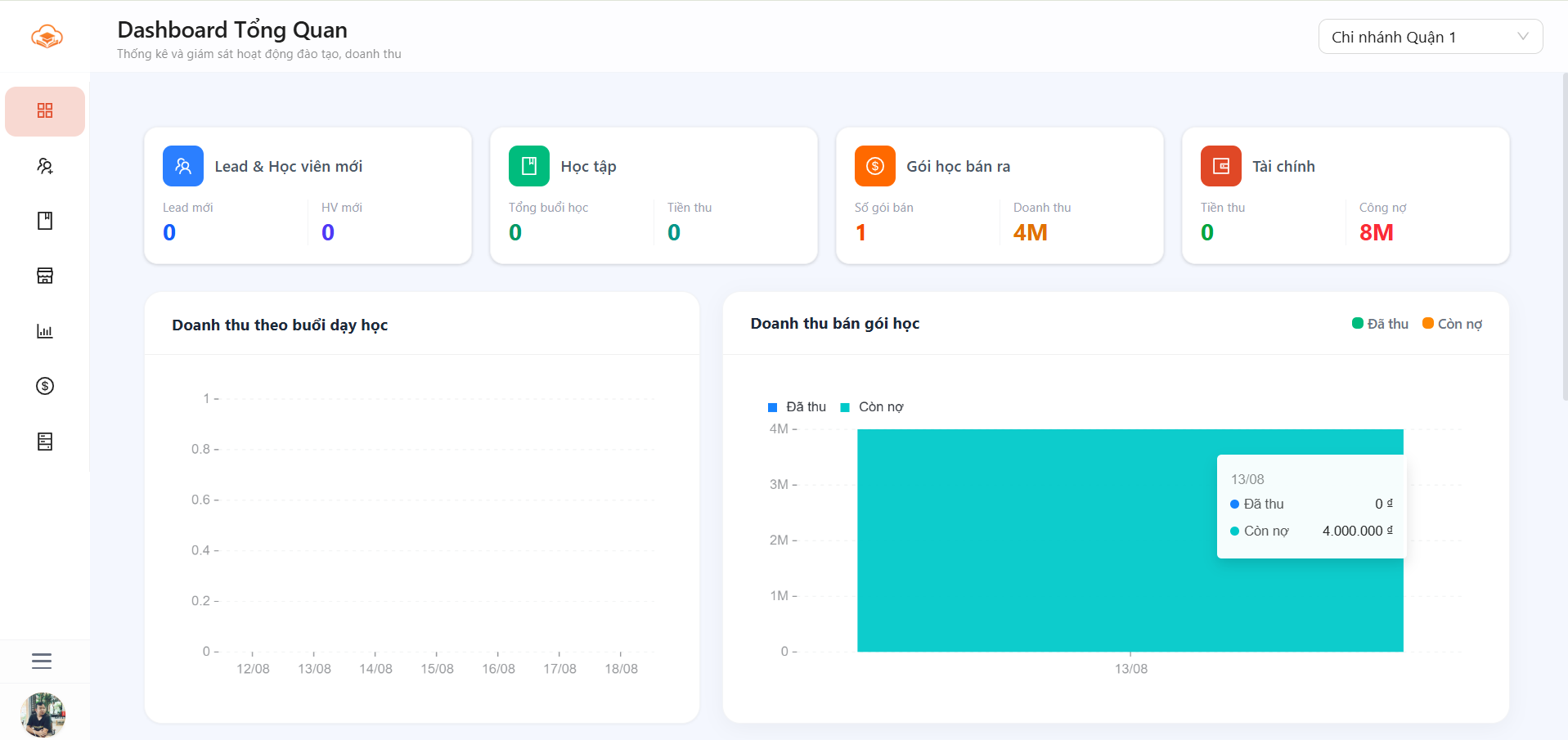Click the orange Gói học bán ra icon
Viewport: 1568px width, 740px height.
click(875, 166)
